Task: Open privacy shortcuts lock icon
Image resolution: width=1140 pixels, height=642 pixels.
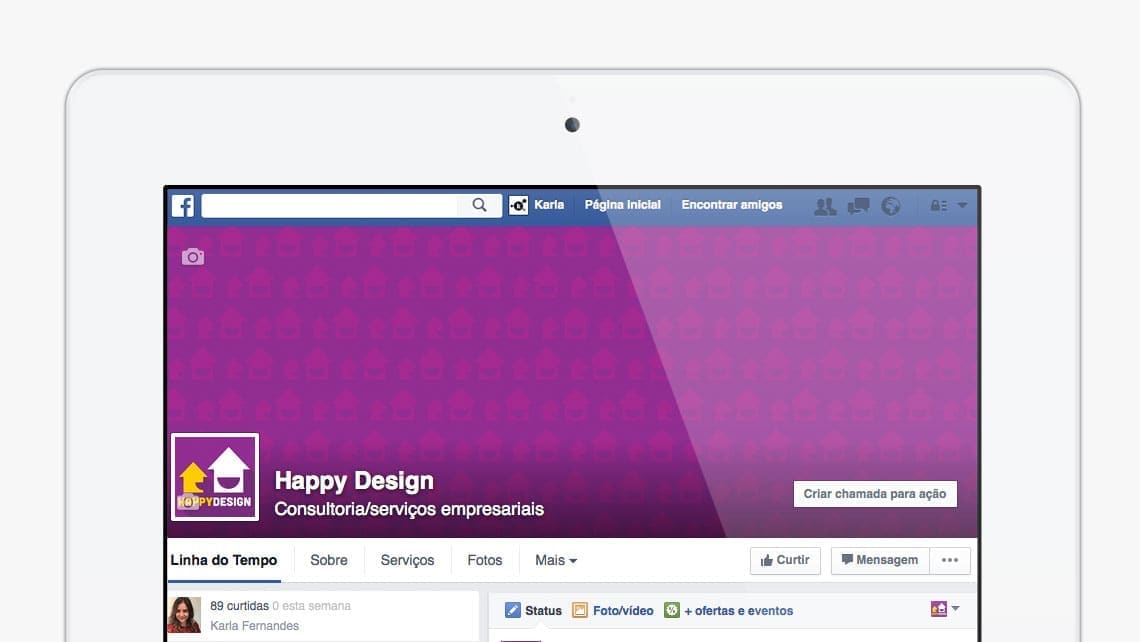Action: pyautogui.click(x=939, y=206)
